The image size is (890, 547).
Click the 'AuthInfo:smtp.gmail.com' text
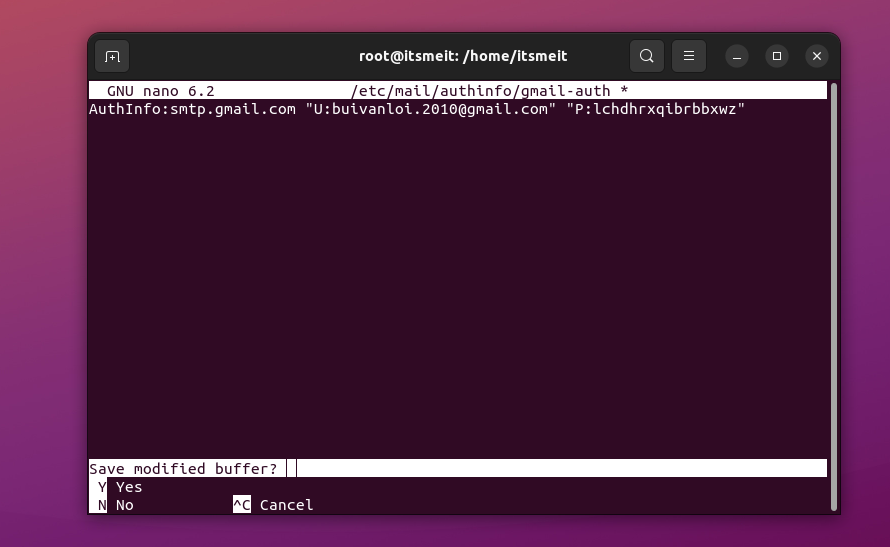(x=192, y=109)
